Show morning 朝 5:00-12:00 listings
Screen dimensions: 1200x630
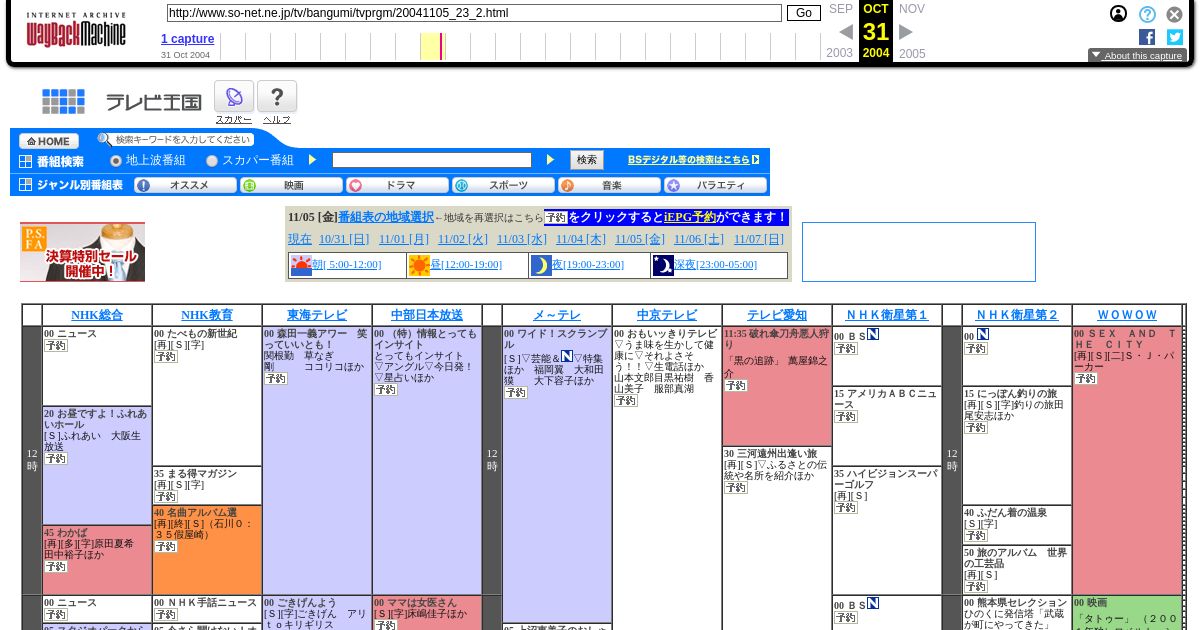[346, 265]
